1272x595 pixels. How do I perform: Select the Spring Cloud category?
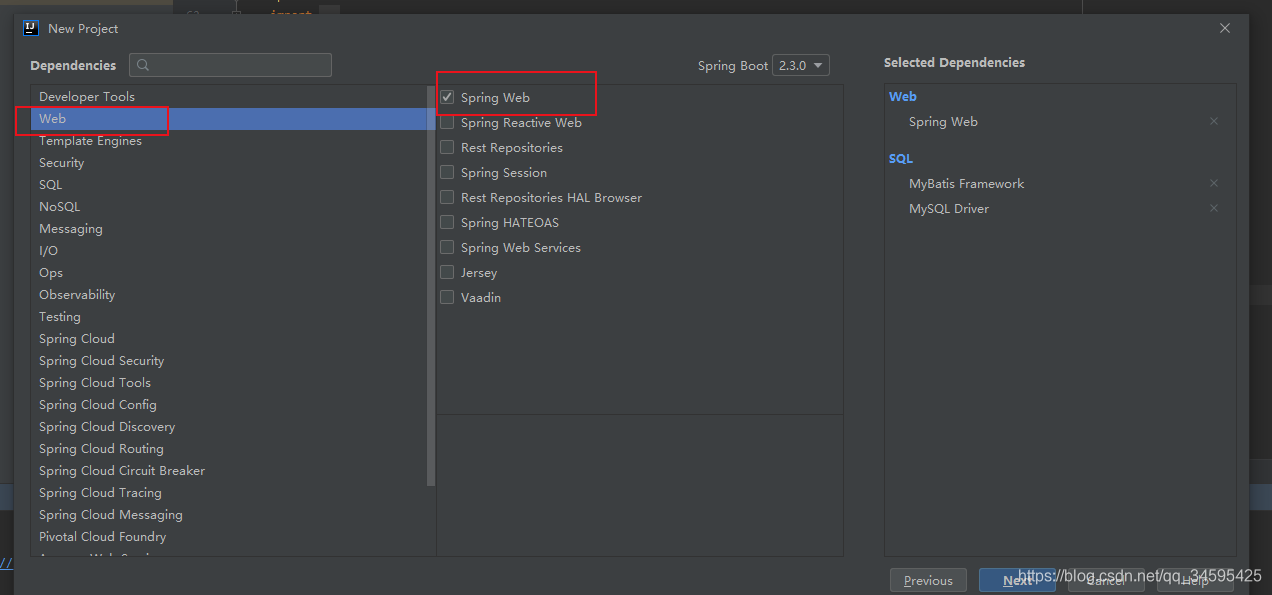[x=228, y=338]
